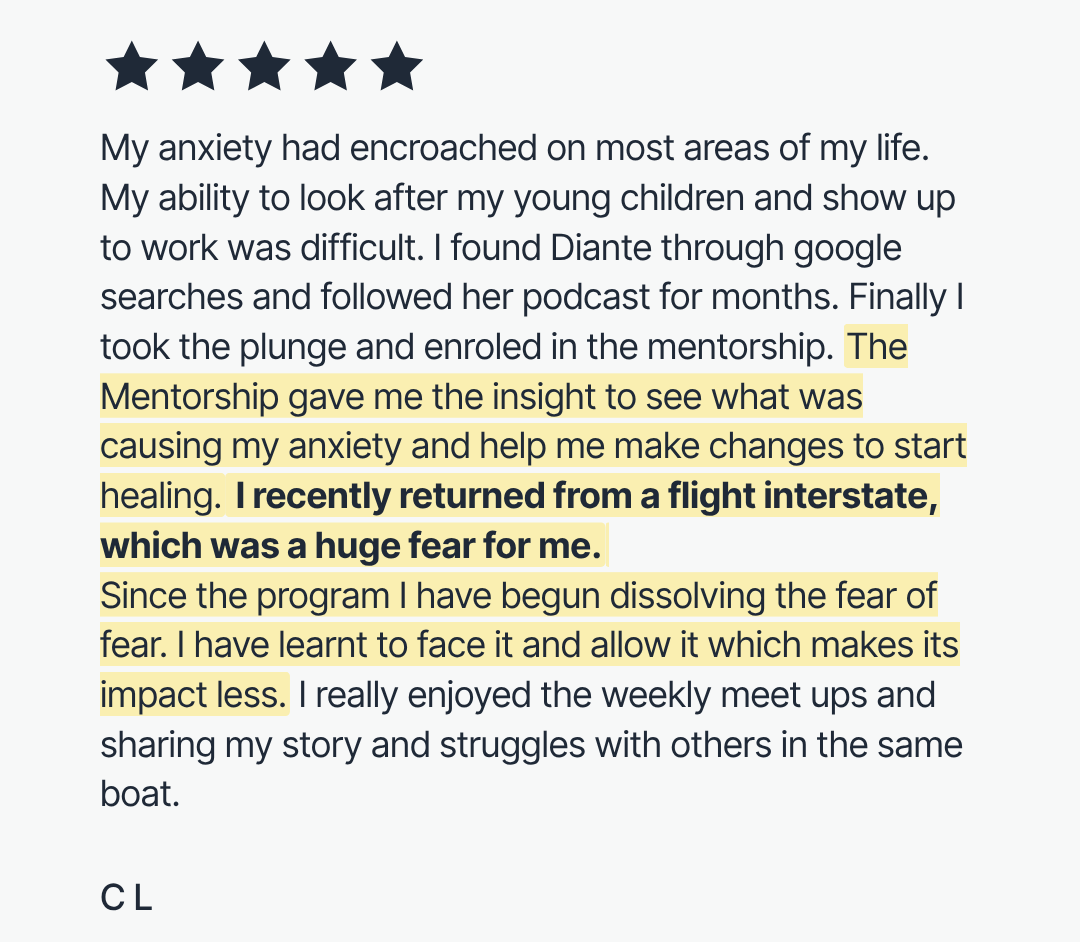This screenshot has width=1080, height=942.
Task: Click the word 'podcast' in the review
Action: [585, 298]
